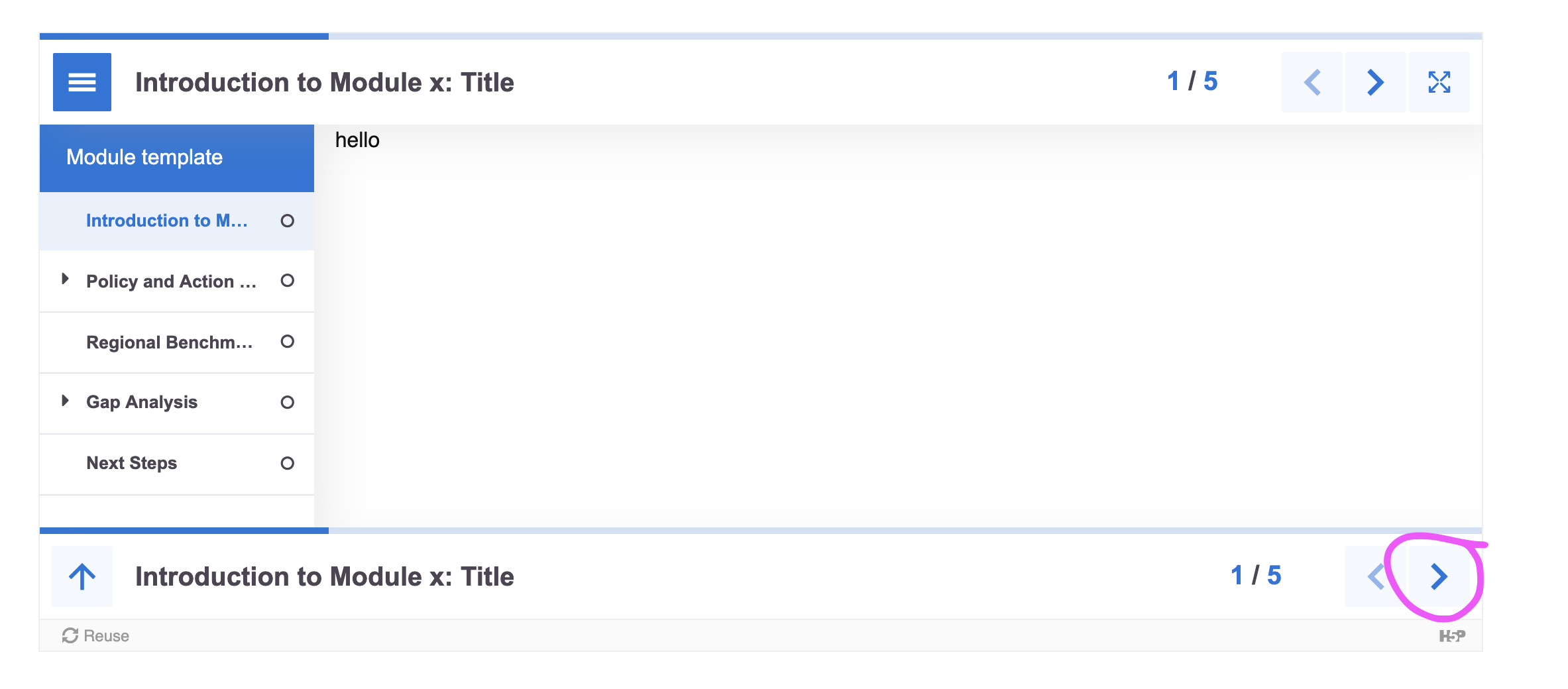Go to previous page in top bar
Screen dimensions: 1568x689
tap(1312, 82)
